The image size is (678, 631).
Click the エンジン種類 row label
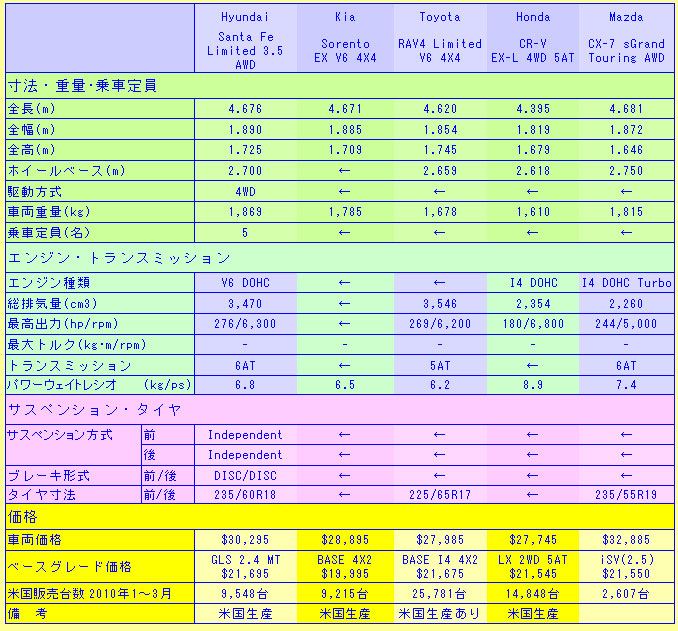[x=48, y=282]
